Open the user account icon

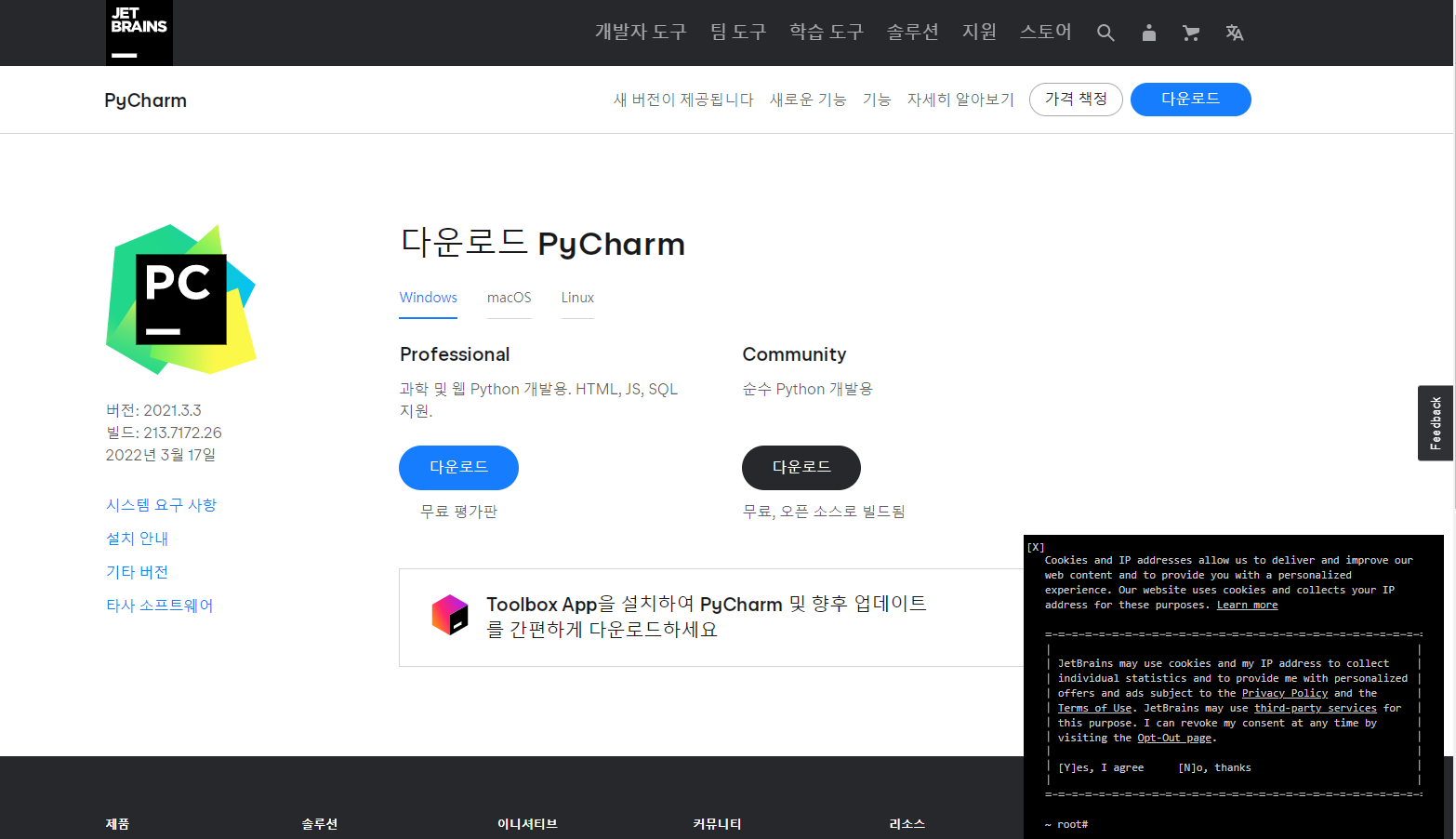point(1149,33)
